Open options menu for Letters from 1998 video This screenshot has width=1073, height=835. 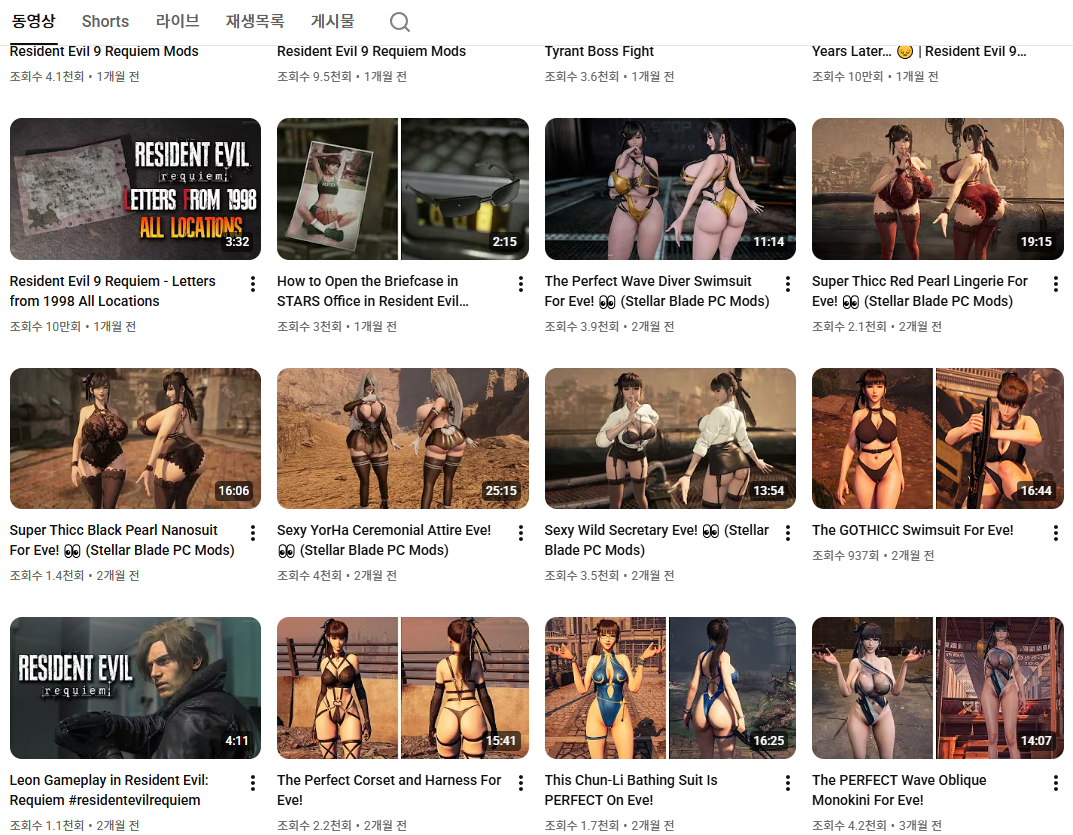click(x=253, y=284)
